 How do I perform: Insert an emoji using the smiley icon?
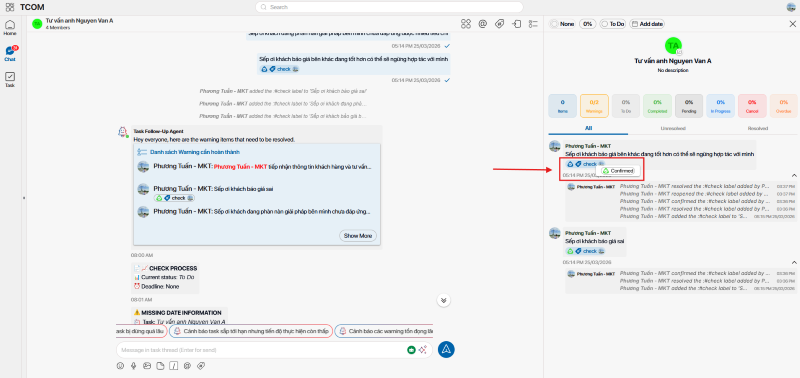coord(120,365)
